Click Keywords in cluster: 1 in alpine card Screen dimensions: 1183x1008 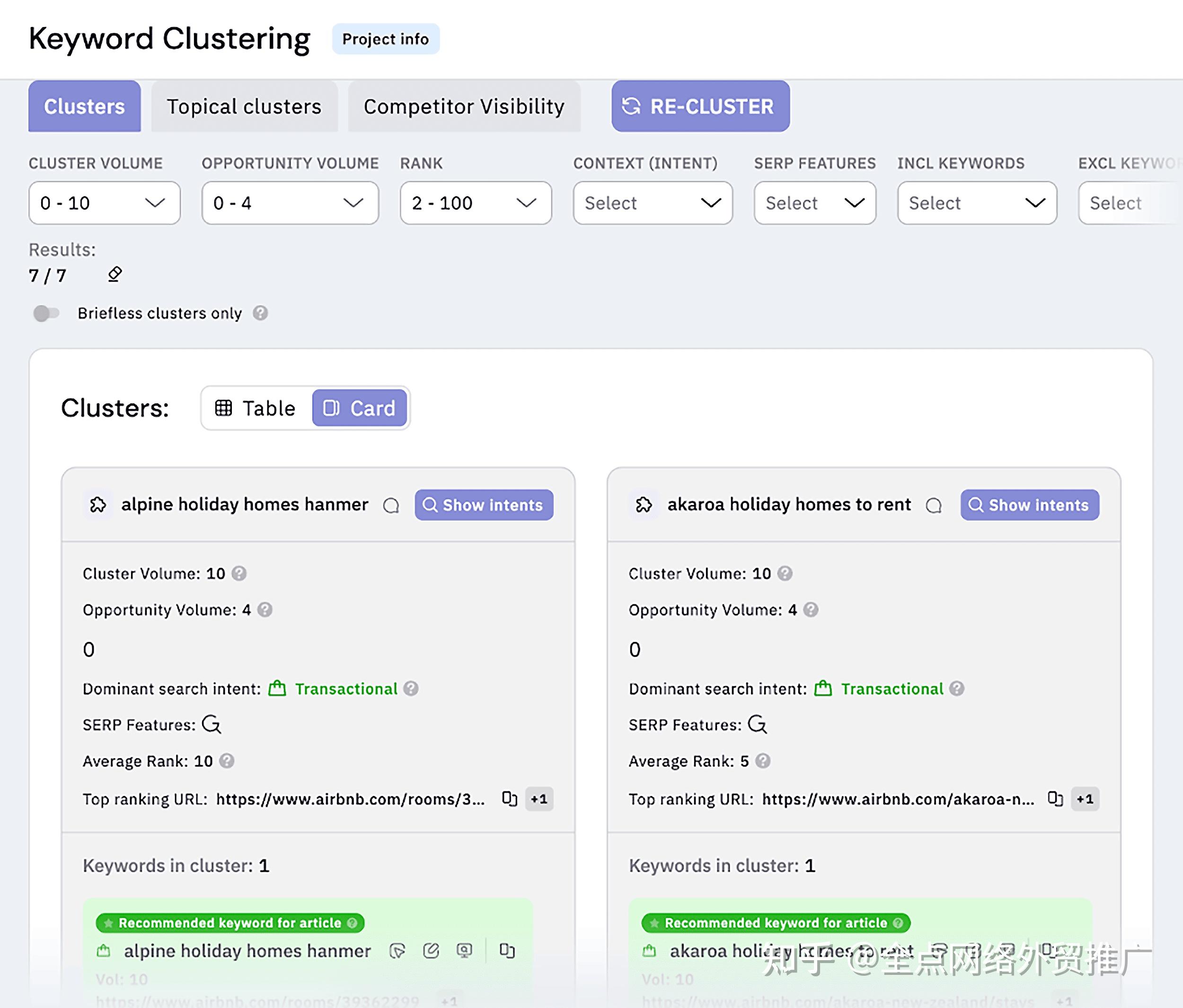[176, 866]
